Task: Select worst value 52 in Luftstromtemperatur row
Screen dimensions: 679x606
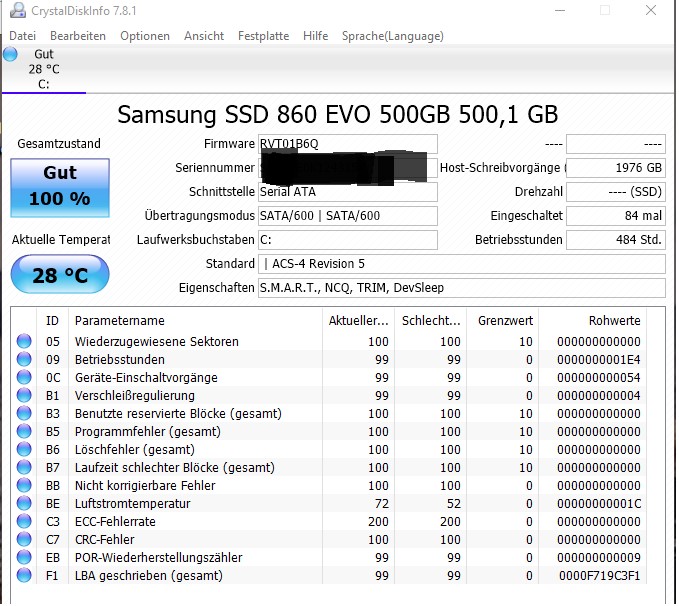Action: [x=453, y=503]
